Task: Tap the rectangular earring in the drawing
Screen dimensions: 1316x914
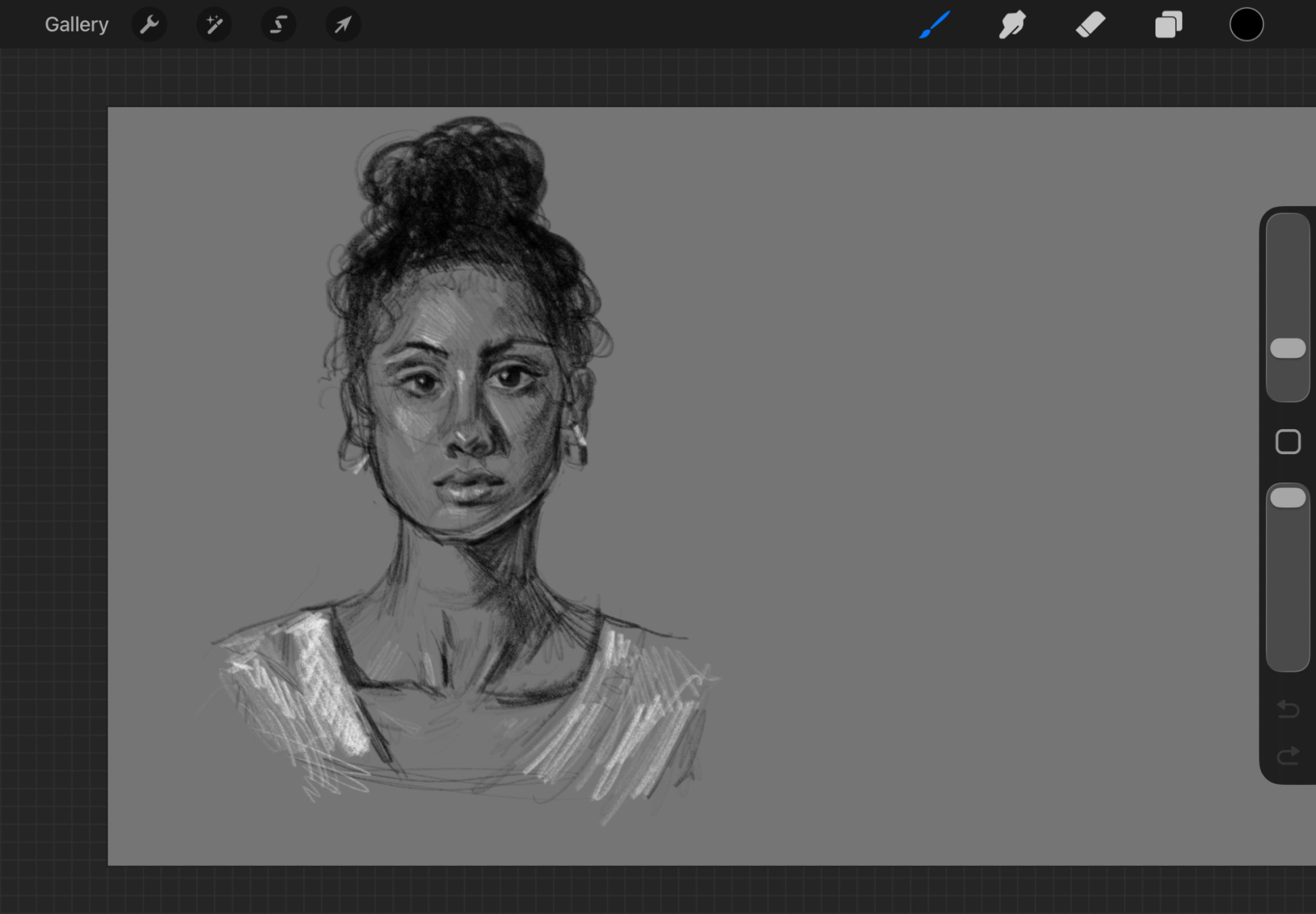Action: tap(578, 446)
